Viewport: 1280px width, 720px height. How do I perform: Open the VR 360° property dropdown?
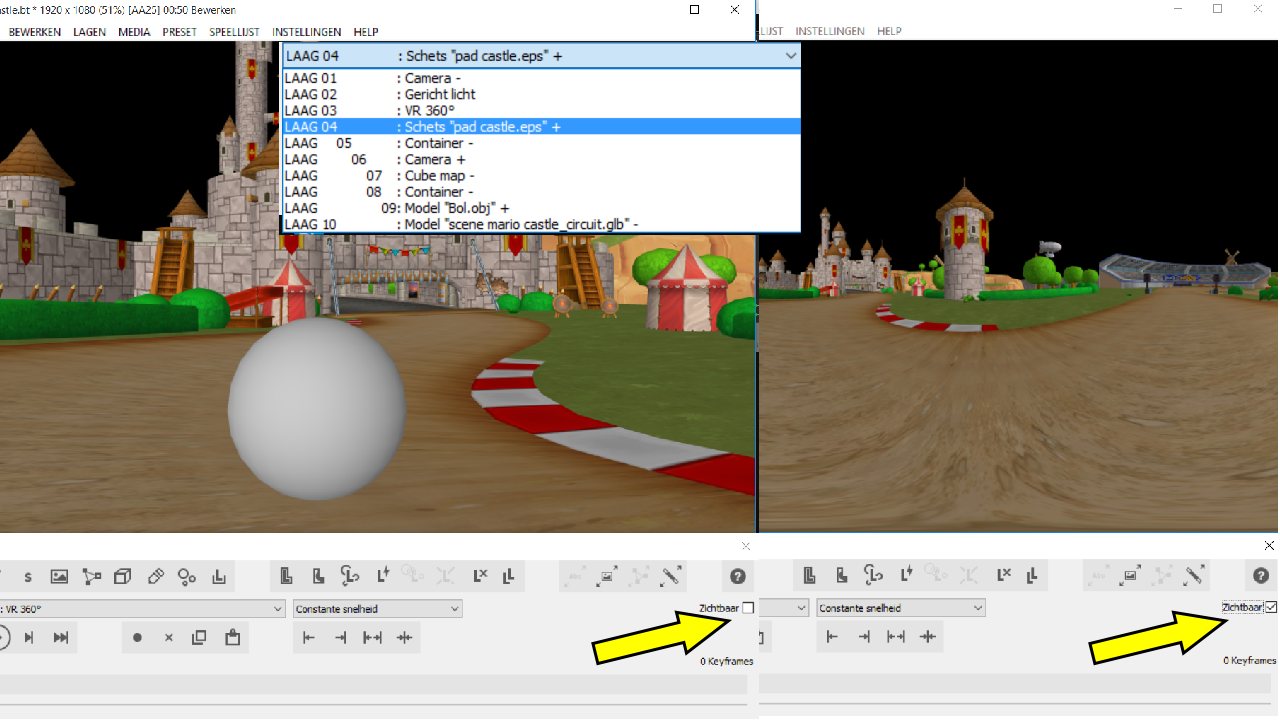point(278,608)
